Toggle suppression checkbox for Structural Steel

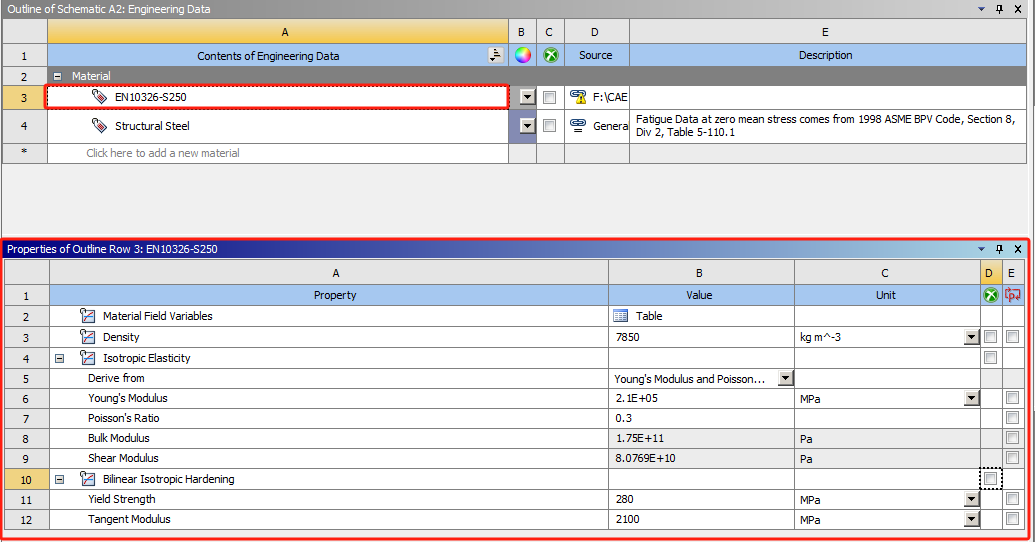[x=549, y=125]
